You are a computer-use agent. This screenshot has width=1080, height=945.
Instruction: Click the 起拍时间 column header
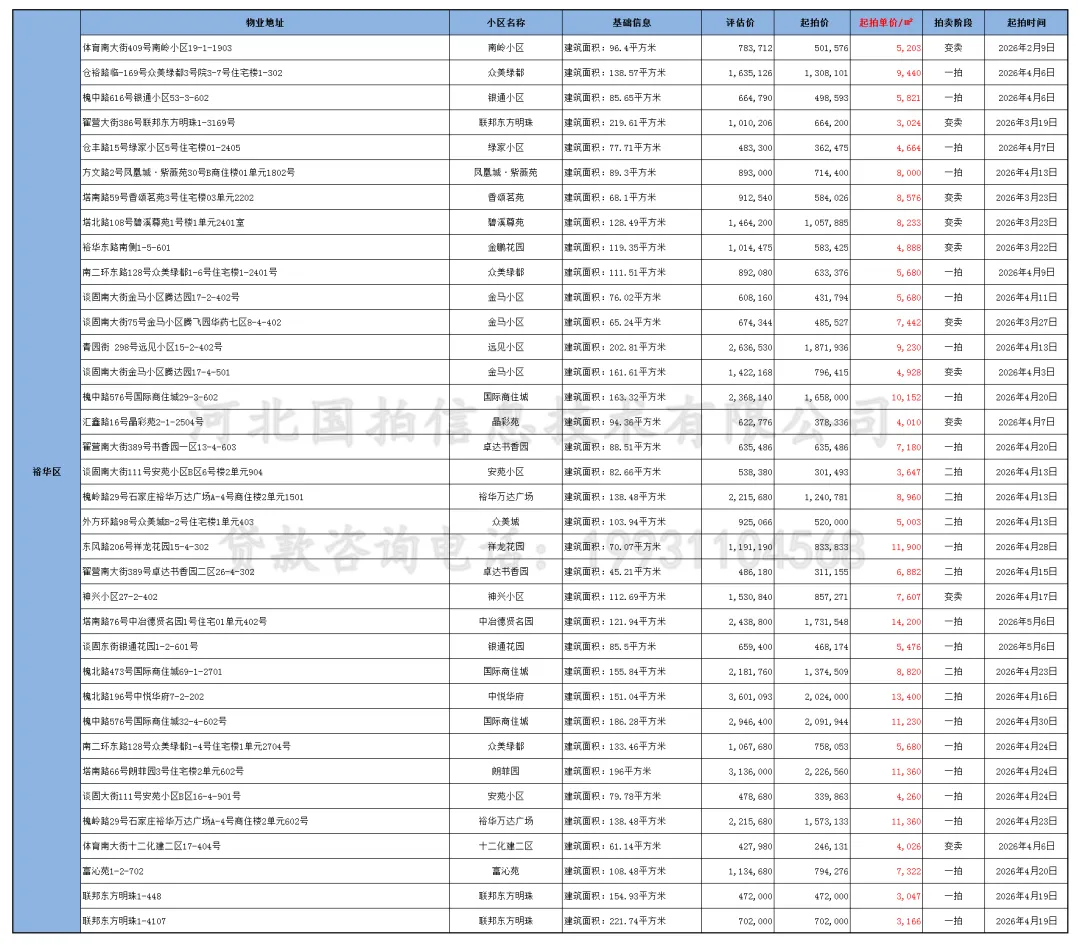1026,23
